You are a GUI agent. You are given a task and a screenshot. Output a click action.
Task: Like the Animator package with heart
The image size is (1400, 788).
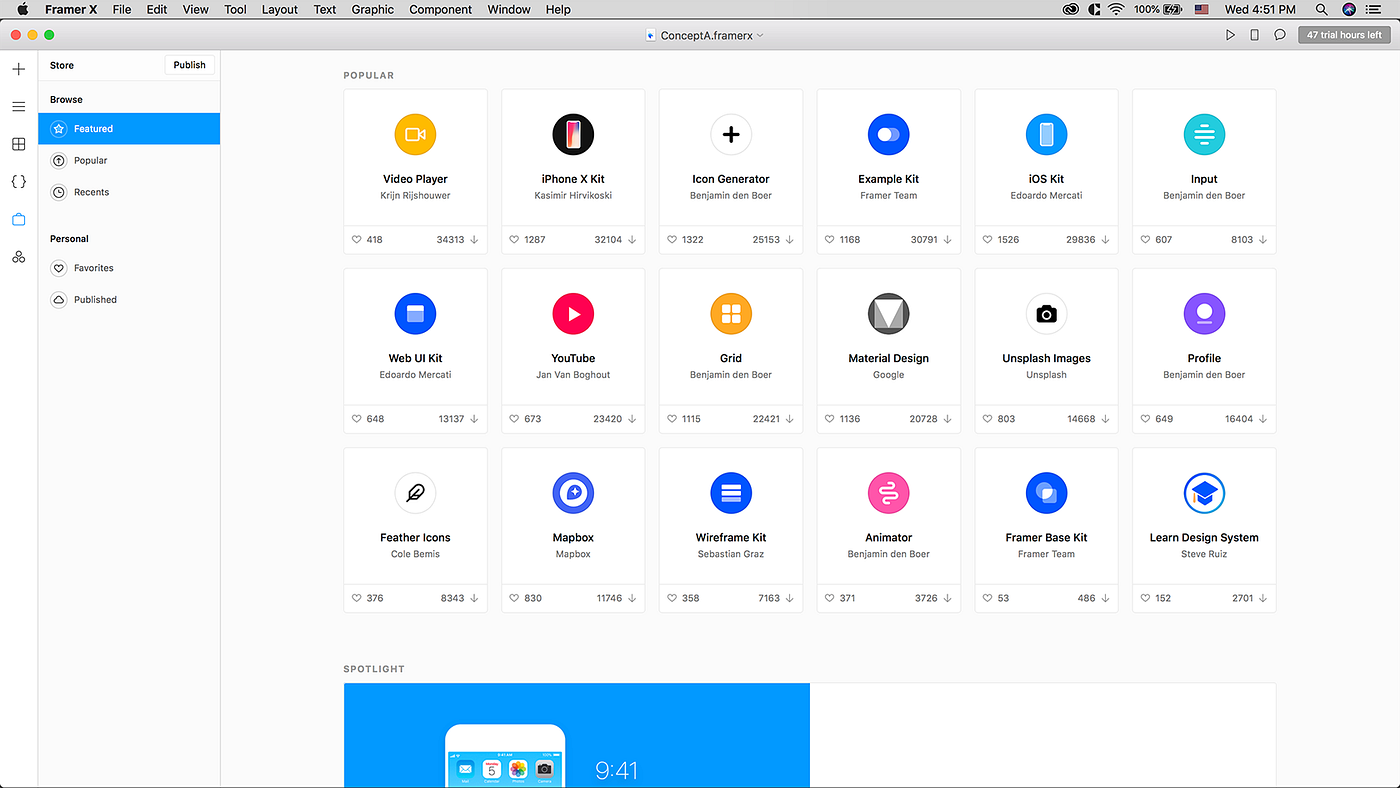[x=830, y=598]
